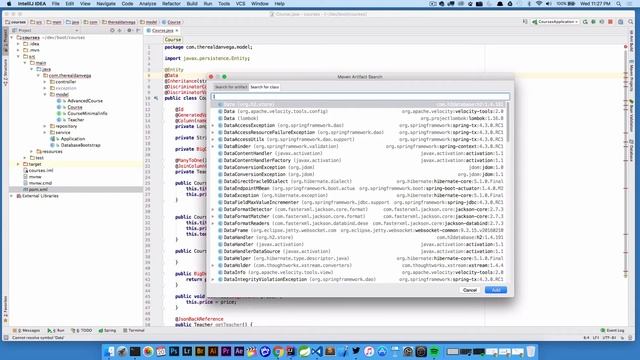This screenshot has width=640, height=360.
Task: Open the Favorites tool window stripe button
Action: tap(5, 309)
